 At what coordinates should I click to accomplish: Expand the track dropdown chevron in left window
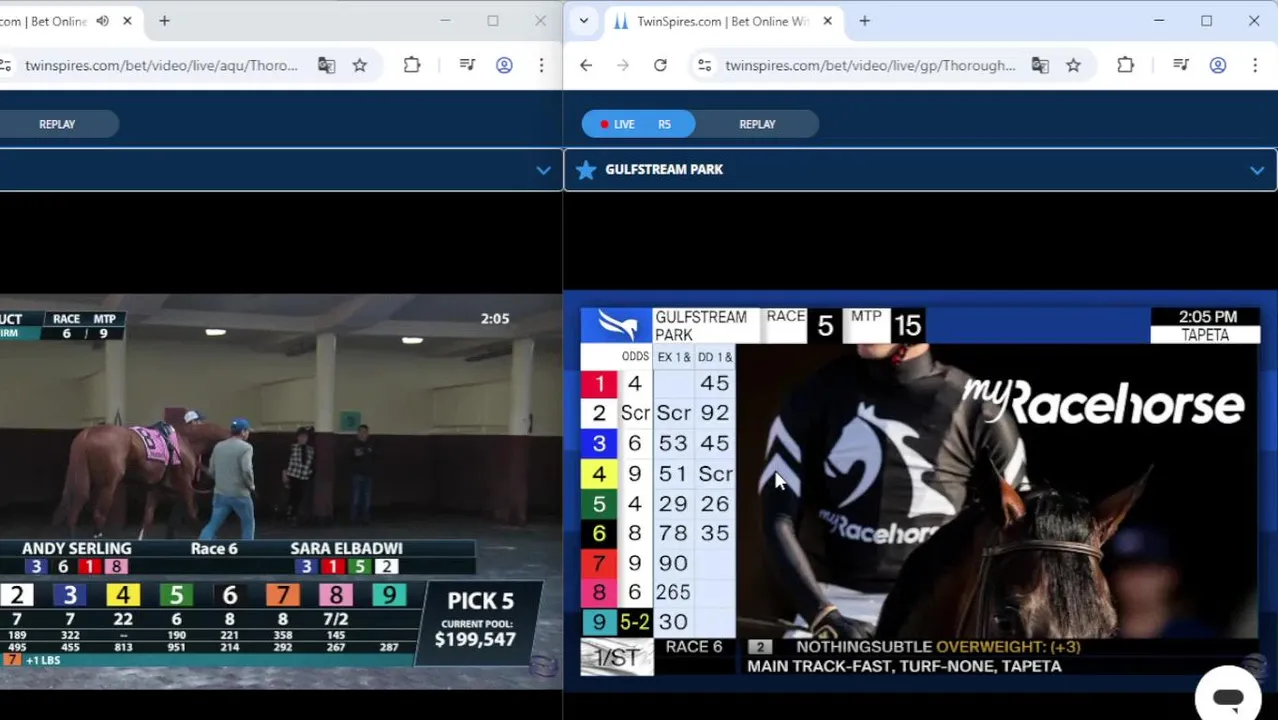click(543, 170)
